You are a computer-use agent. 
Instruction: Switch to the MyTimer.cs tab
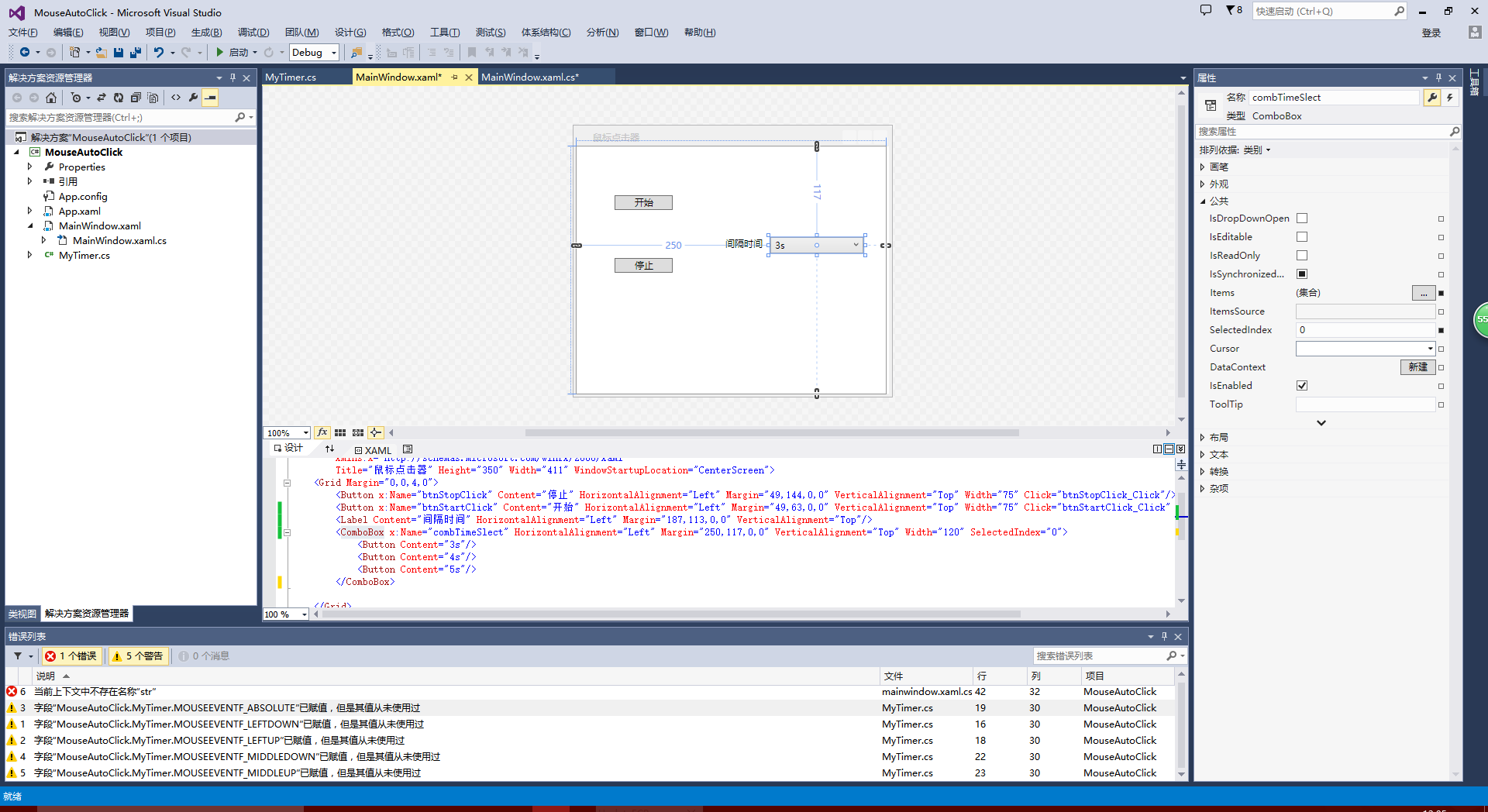click(291, 77)
